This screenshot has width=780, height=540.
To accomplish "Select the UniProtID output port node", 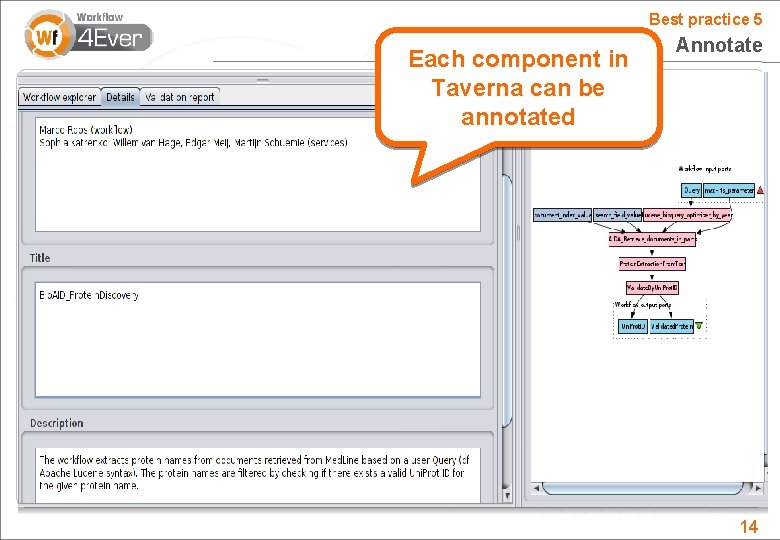I will pos(633,326).
